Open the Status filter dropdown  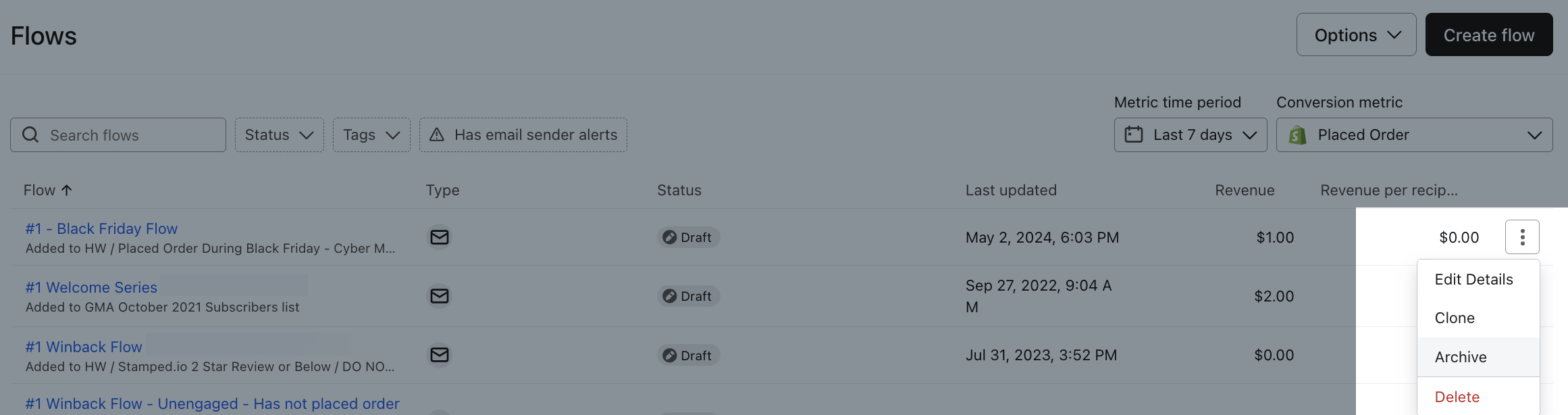point(279,135)
